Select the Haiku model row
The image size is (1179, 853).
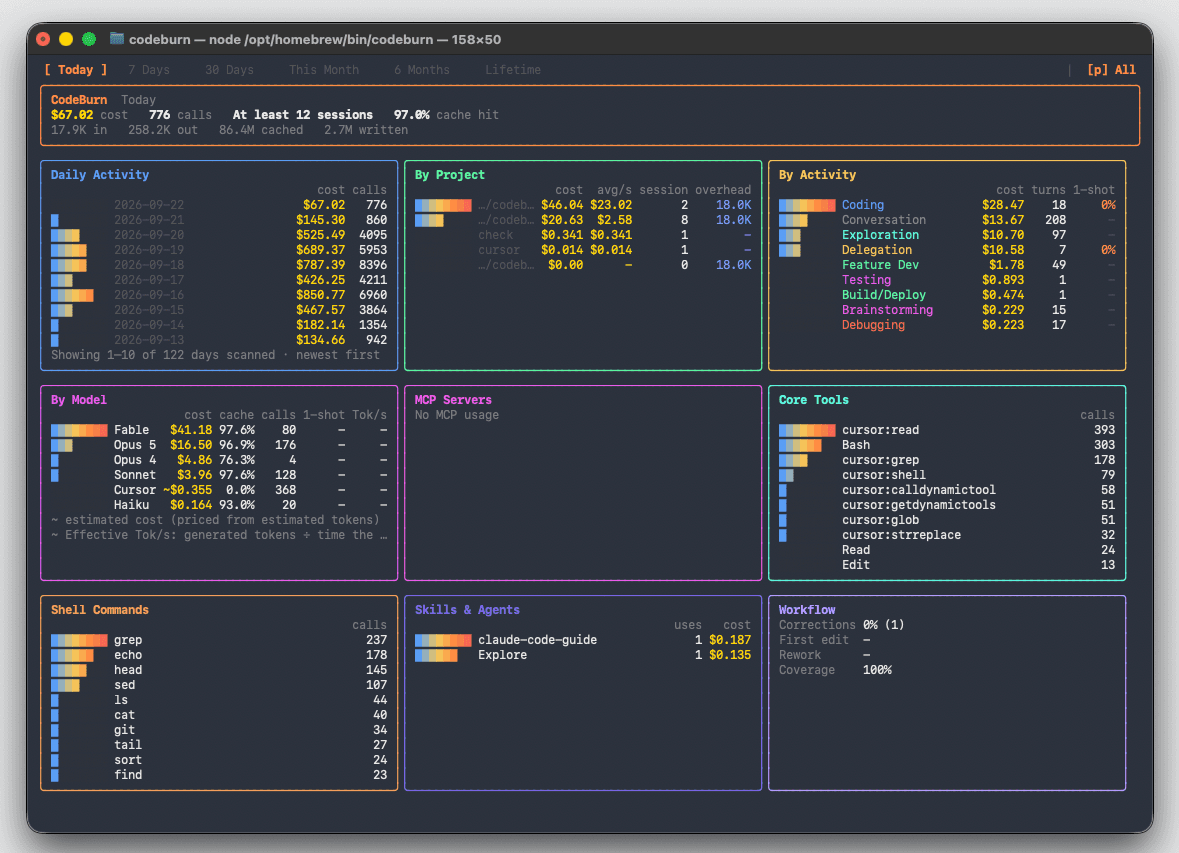click(x=219, y=505)
